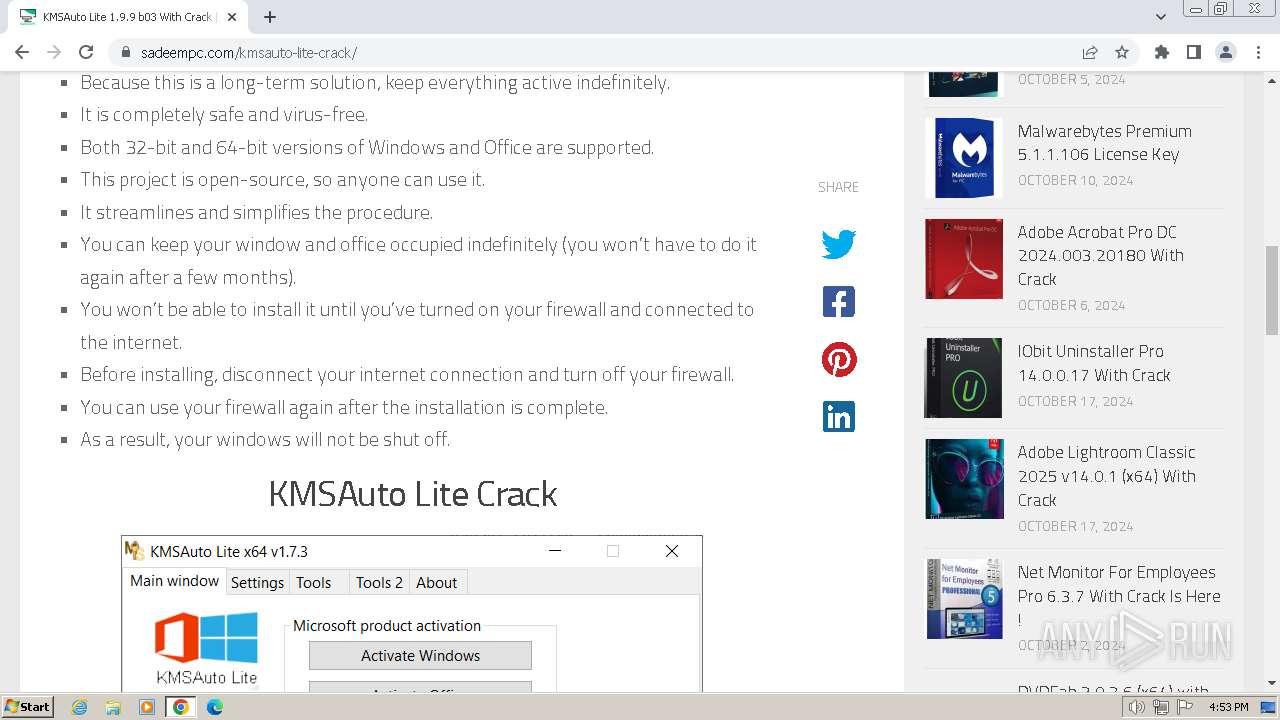The width and height of the screenshot is (1280, 720).
Task: Open network status in system tray
Action: [x=1160, y=707]
